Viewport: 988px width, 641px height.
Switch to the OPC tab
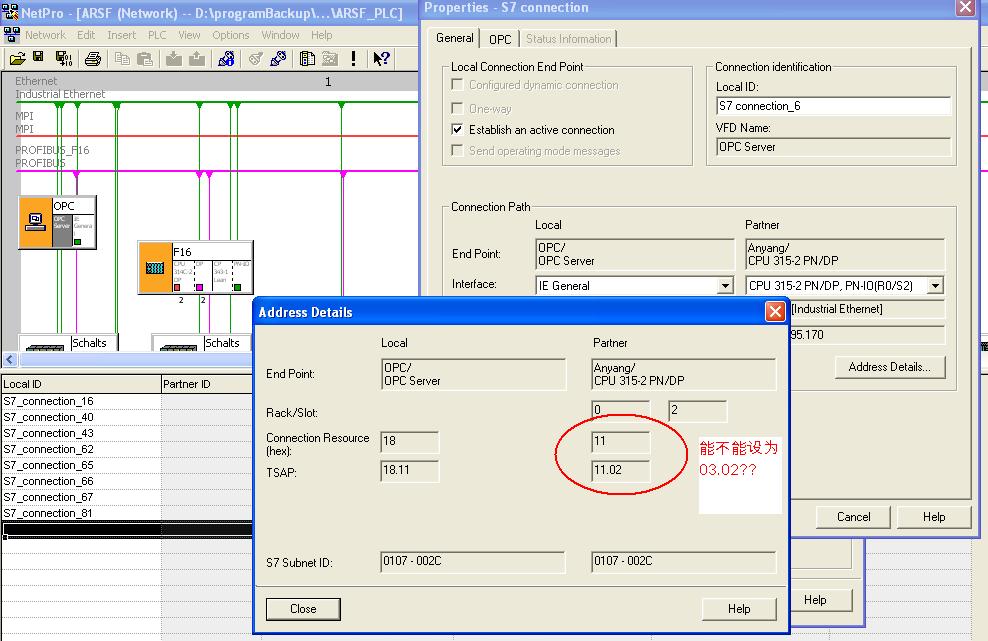pos(500,39)
